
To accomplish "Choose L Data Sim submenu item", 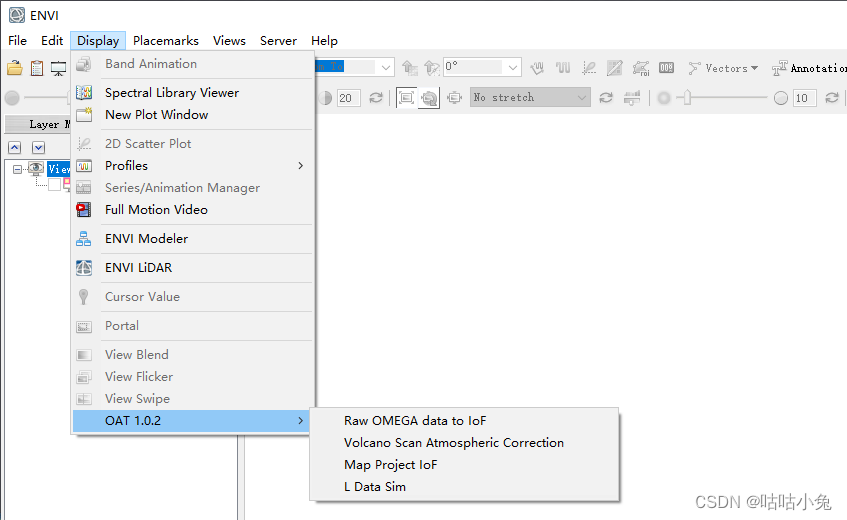I will (465, 487).
